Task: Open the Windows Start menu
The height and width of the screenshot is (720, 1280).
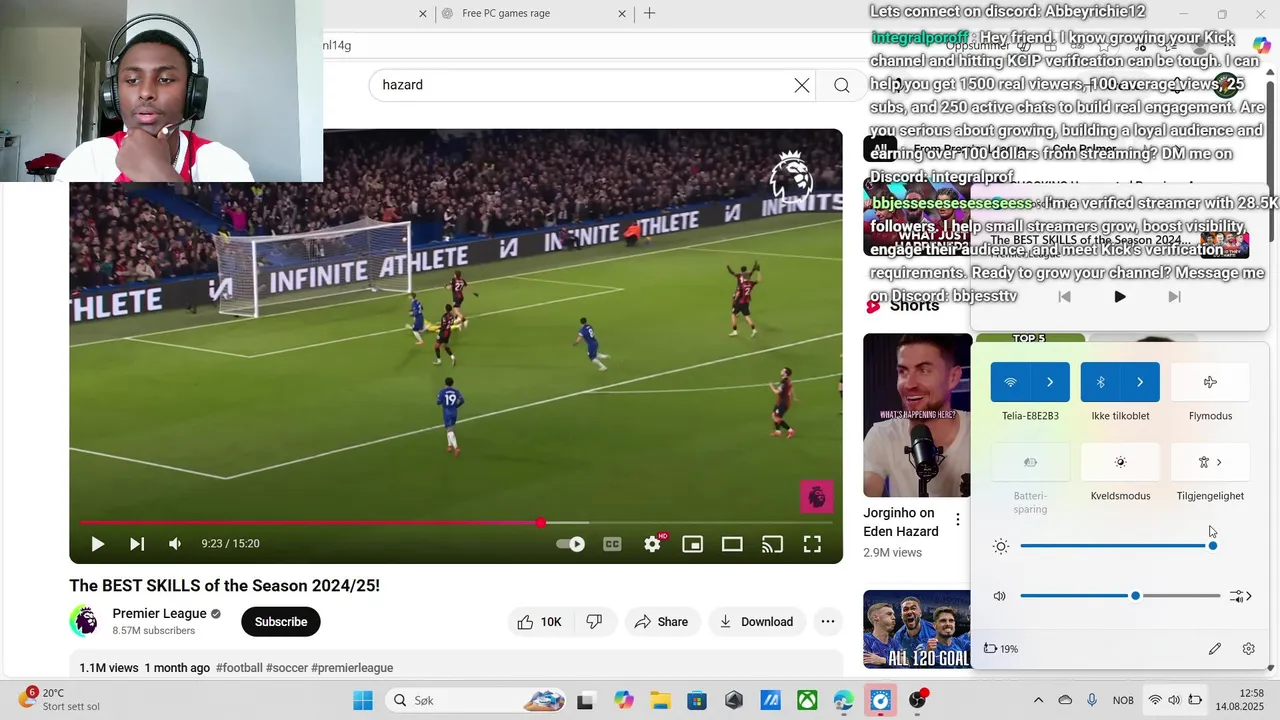Action: pos(362,700)
